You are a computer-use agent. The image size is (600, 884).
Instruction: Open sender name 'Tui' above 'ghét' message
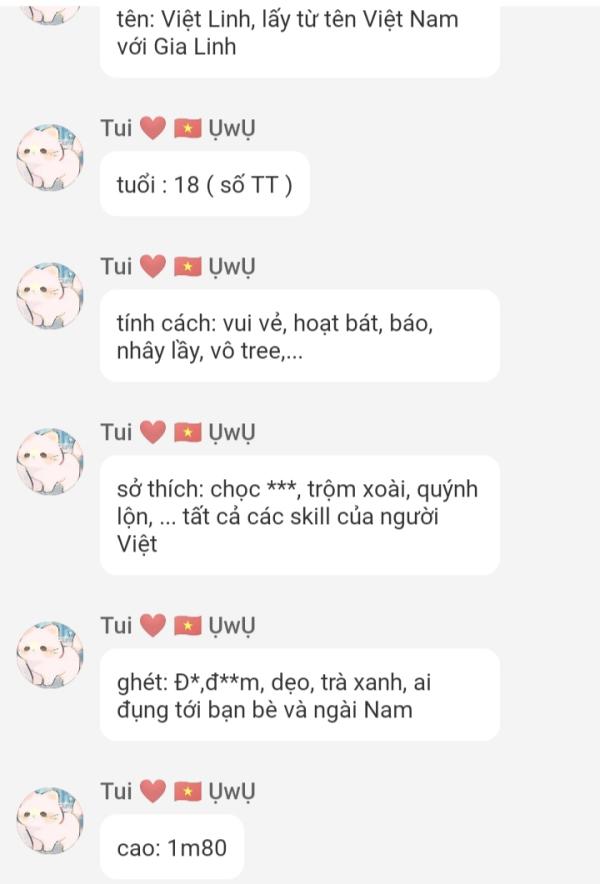(116, 625)
